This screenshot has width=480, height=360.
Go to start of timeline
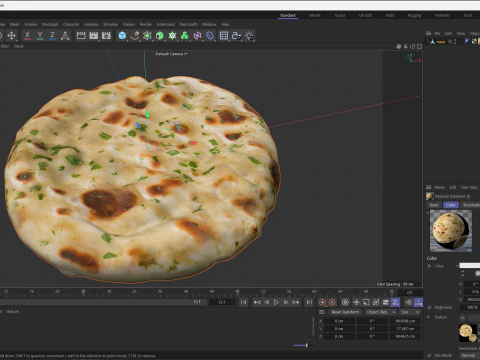point(244,302)
